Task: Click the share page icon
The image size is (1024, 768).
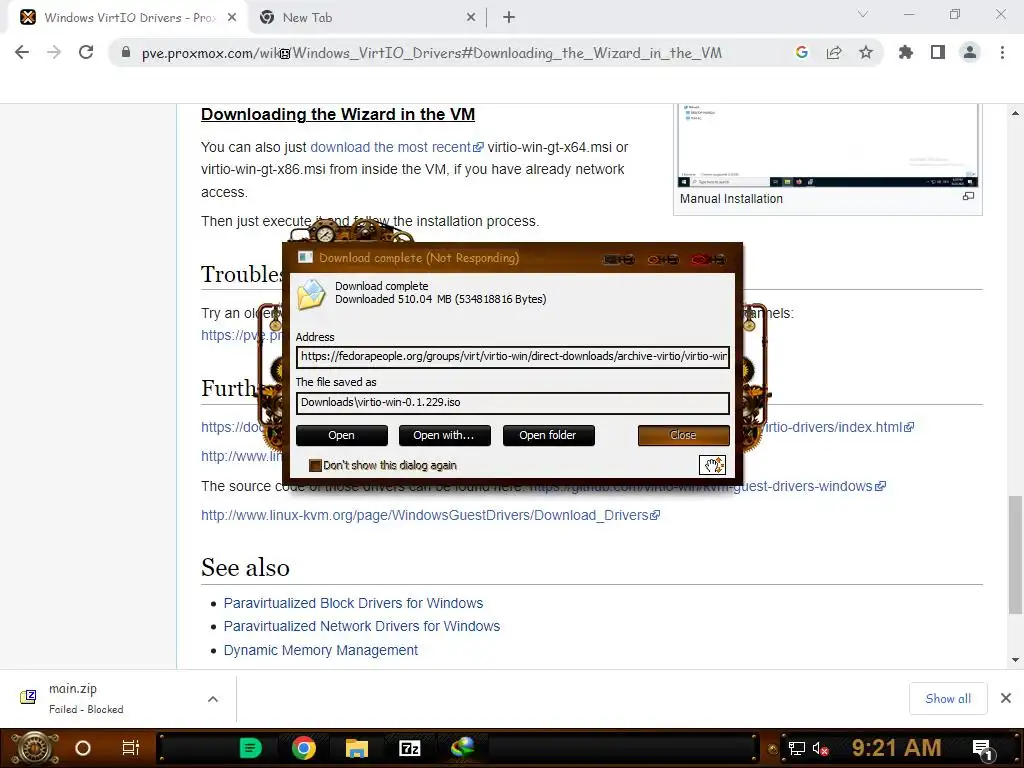Action: coord(833,52)
